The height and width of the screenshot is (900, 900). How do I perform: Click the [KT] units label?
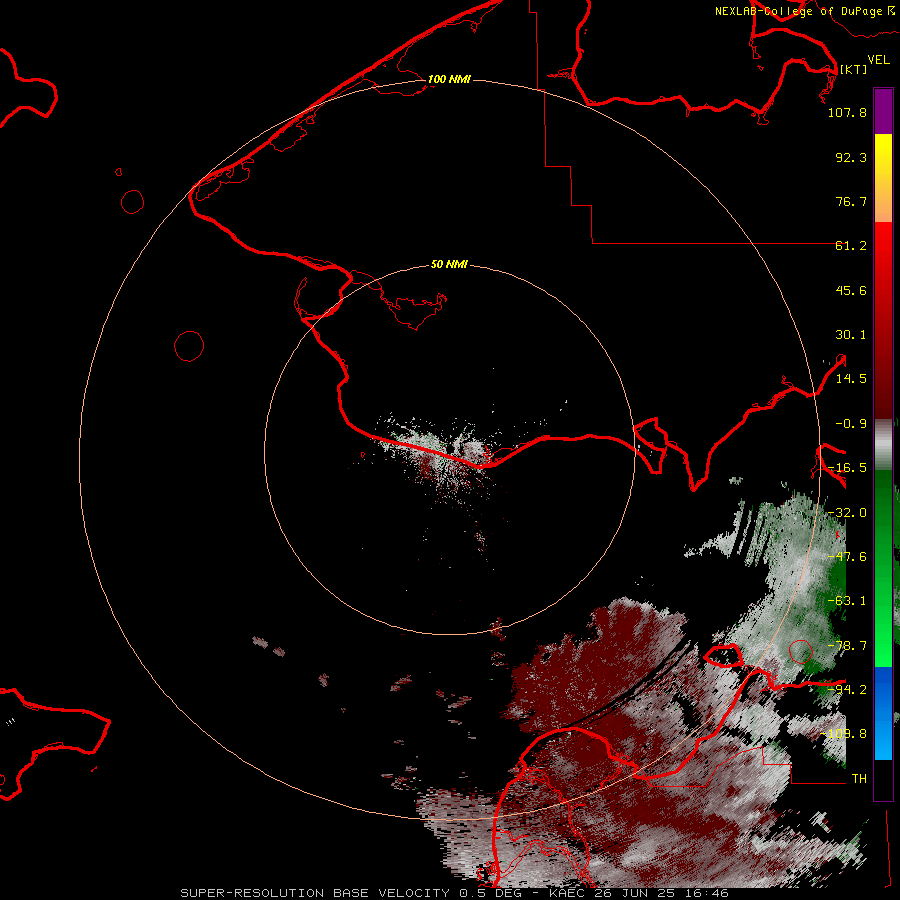[853, 69]
